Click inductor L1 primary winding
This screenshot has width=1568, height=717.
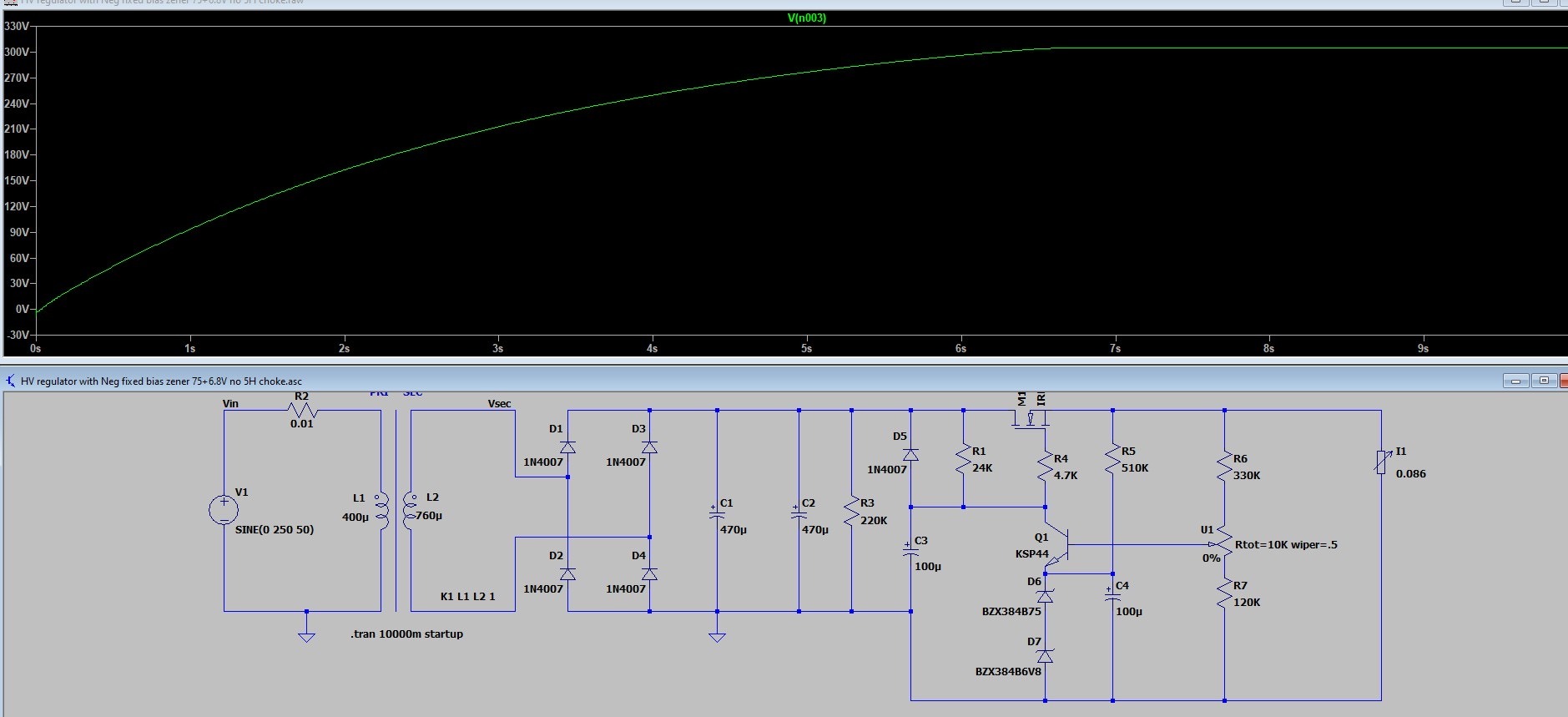381,510
